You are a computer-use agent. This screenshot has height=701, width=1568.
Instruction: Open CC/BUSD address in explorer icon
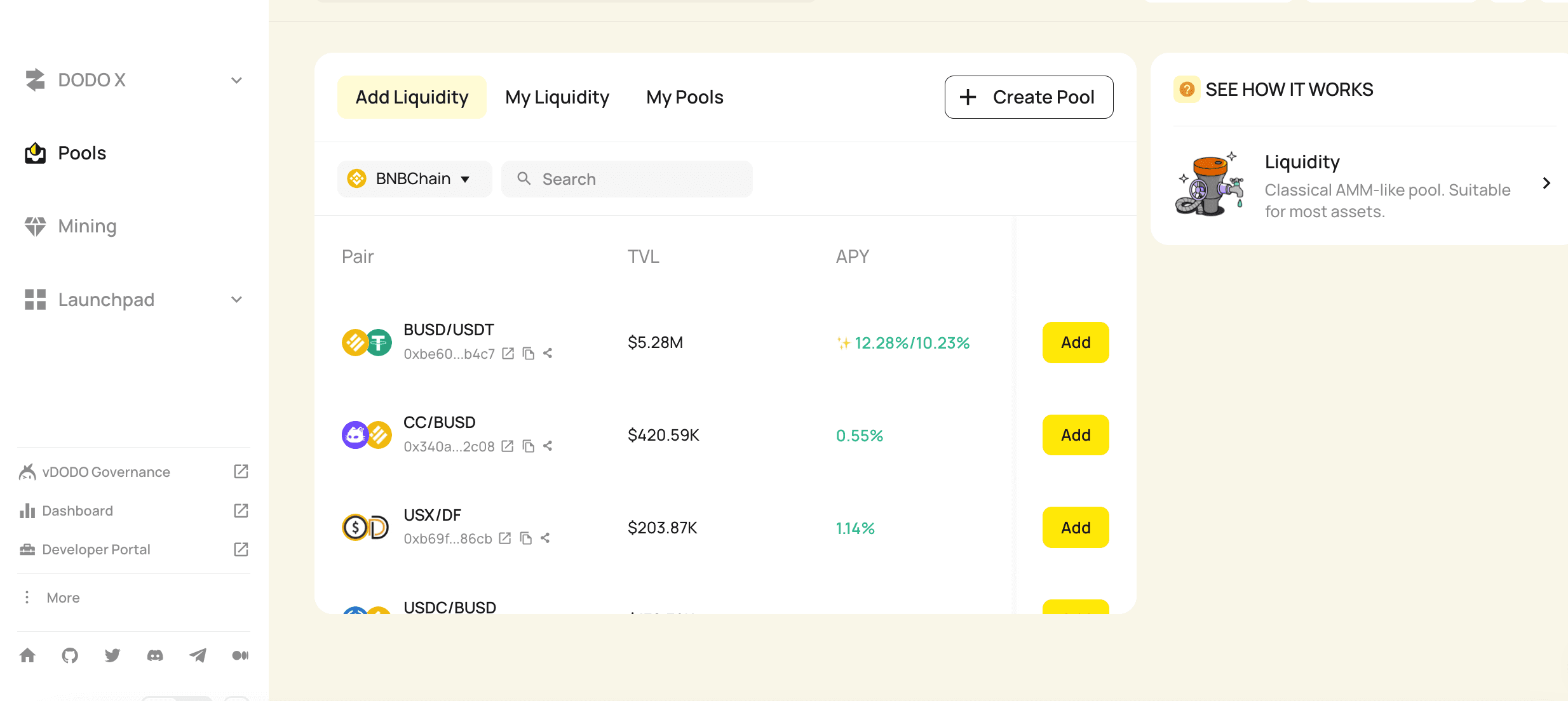(507, 446)
